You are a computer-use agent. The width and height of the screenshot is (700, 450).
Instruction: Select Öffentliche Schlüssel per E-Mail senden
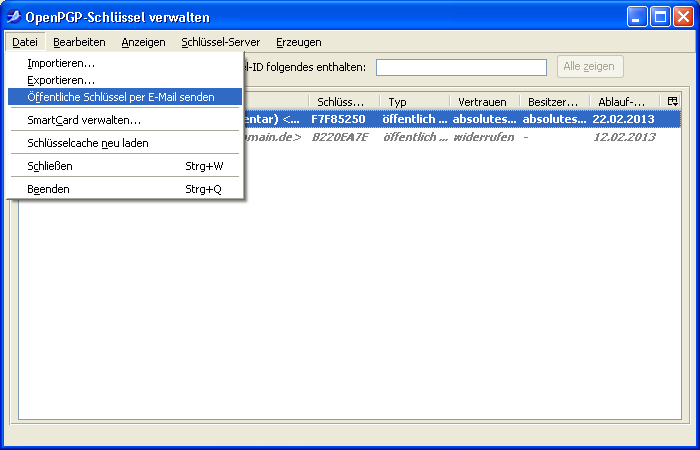click(x=125, y=97)
